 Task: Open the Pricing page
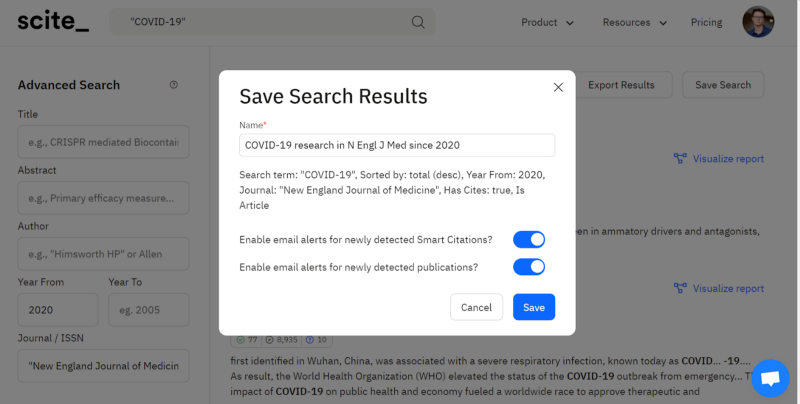click(x=706, y=22)
